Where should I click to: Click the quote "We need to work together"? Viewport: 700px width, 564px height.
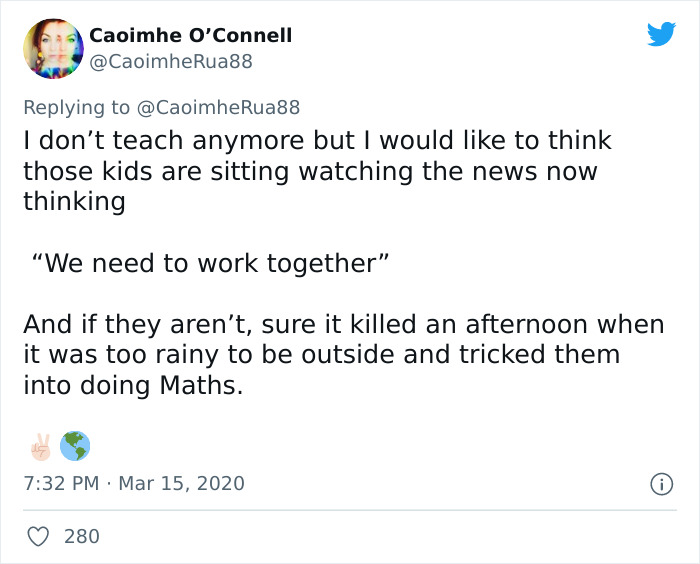208,264
